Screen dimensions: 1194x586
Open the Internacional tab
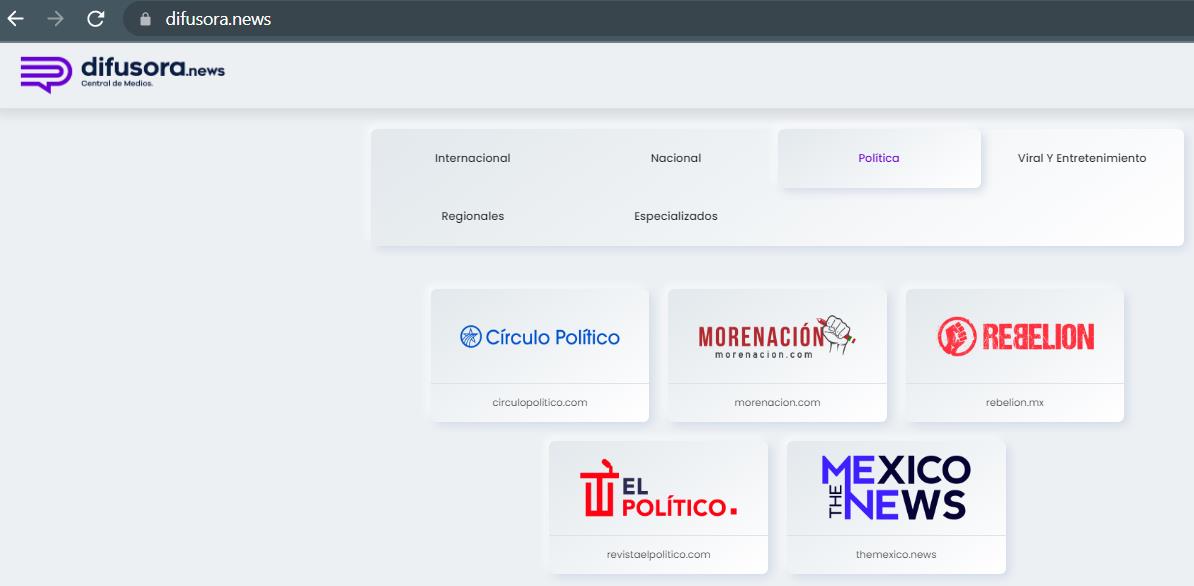pyautogui.click(x=473, y=158)
